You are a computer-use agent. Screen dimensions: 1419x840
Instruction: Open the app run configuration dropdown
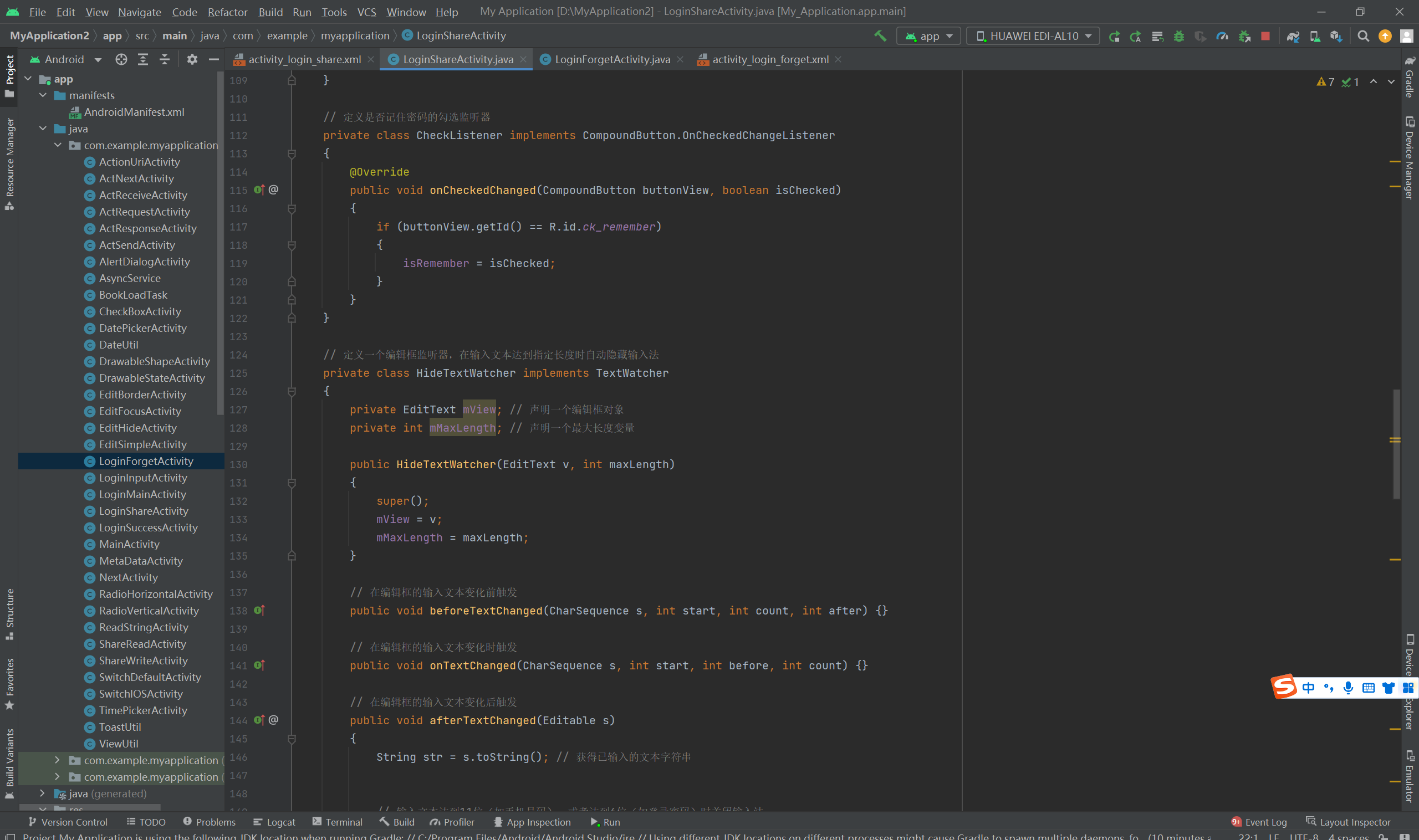(928, 36)
